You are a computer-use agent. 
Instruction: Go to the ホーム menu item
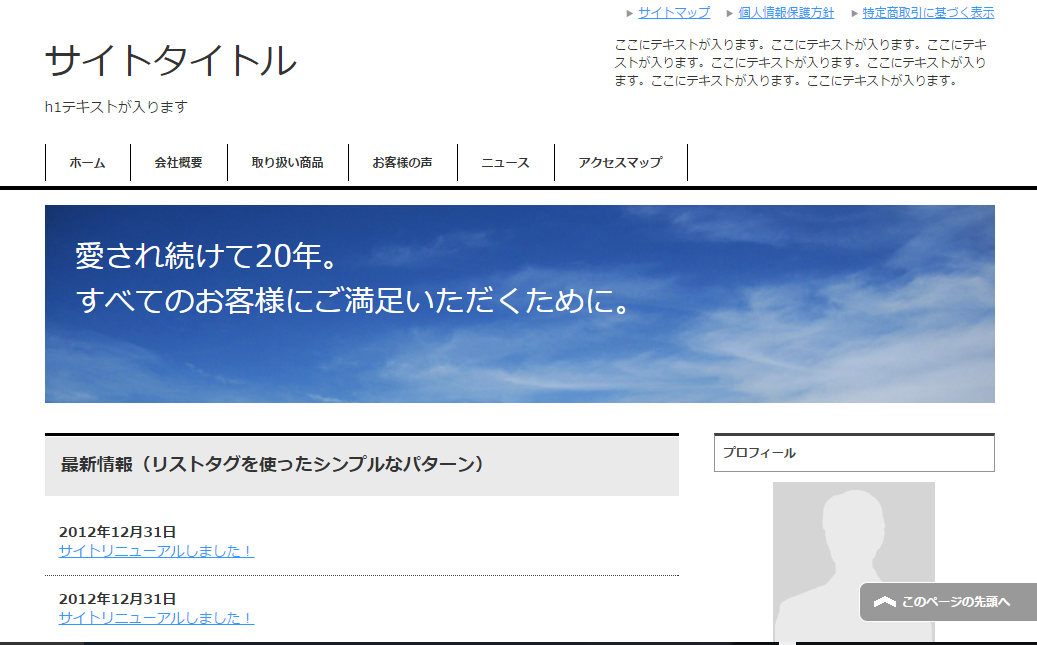87,163
